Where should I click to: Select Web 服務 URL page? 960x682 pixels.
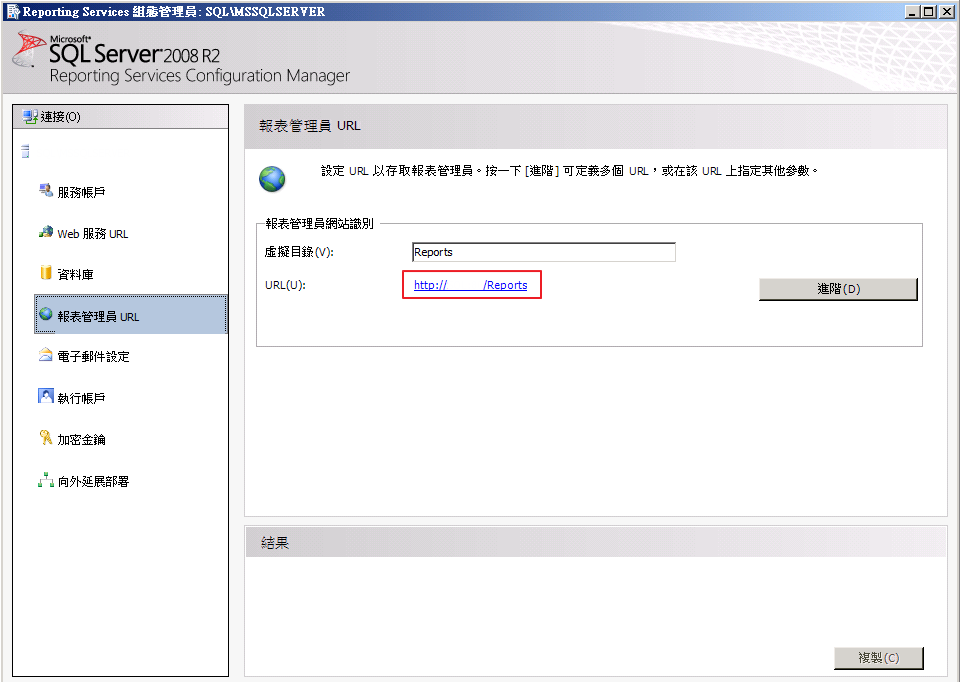pyautogui.click(x=92, y=234)
